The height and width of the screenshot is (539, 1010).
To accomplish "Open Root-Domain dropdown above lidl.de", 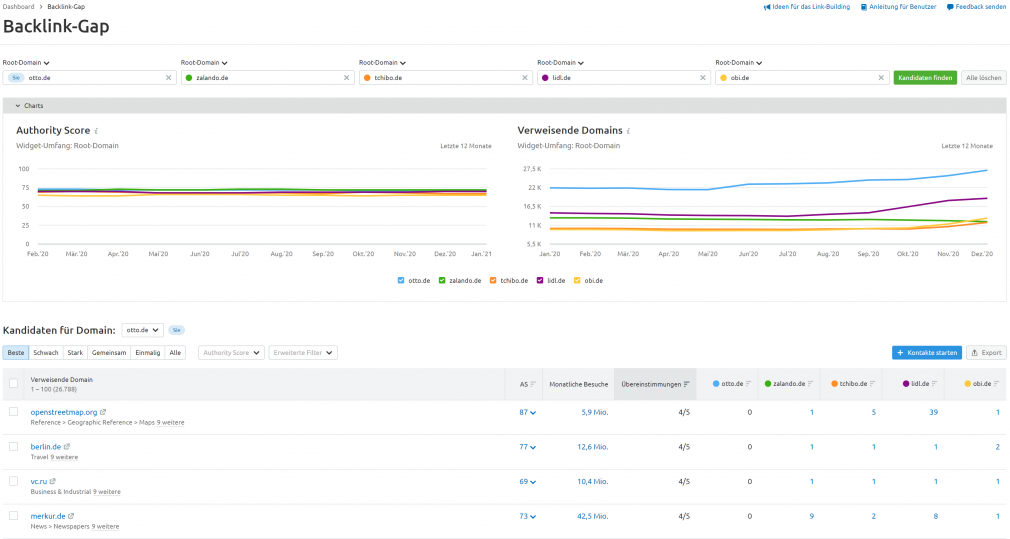I will (560, 63).
